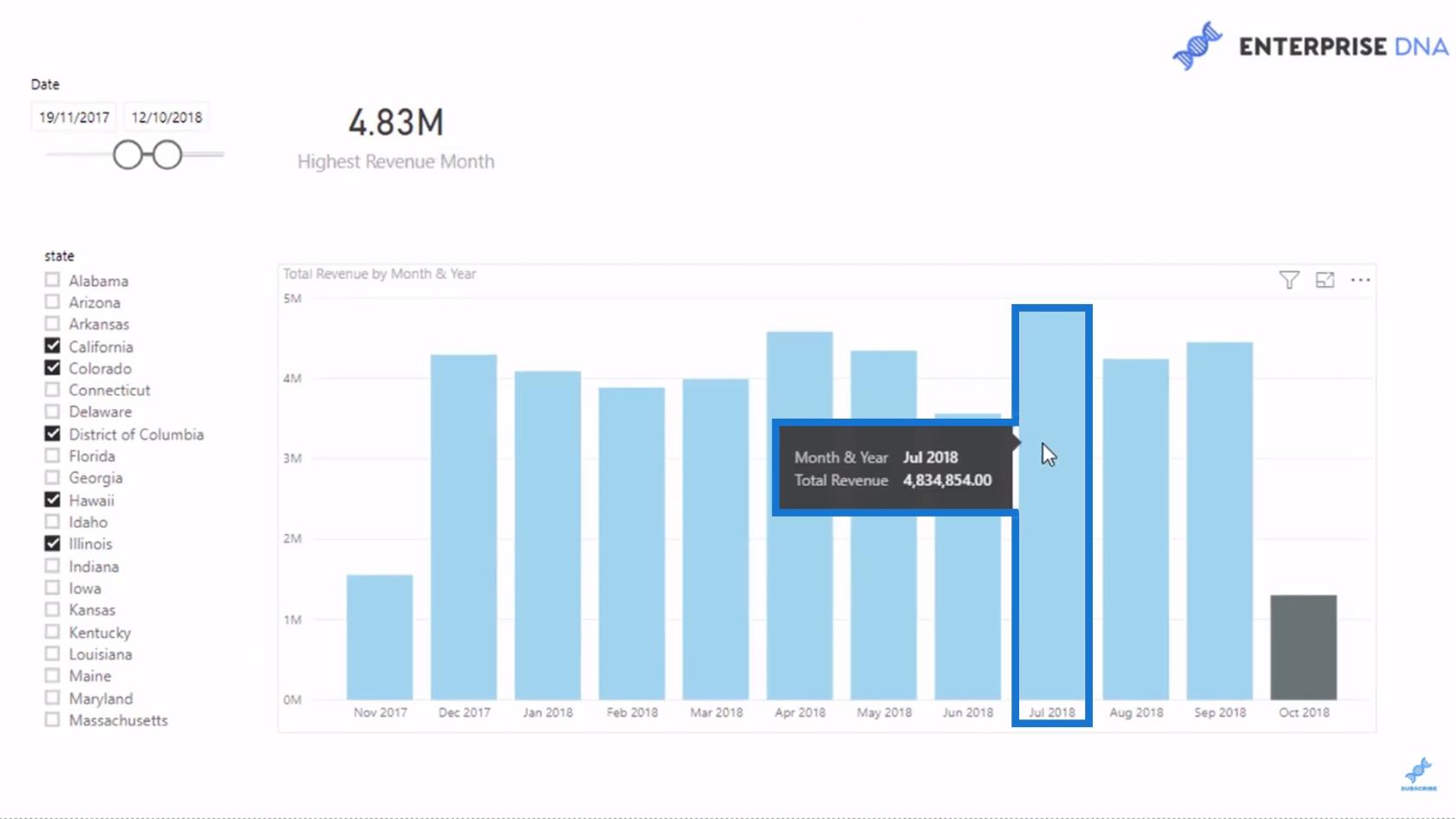The width and height of the screenshot is (1456, 819).
Task: Uncheck the Illinois checkbox
Action: [53, 543]
